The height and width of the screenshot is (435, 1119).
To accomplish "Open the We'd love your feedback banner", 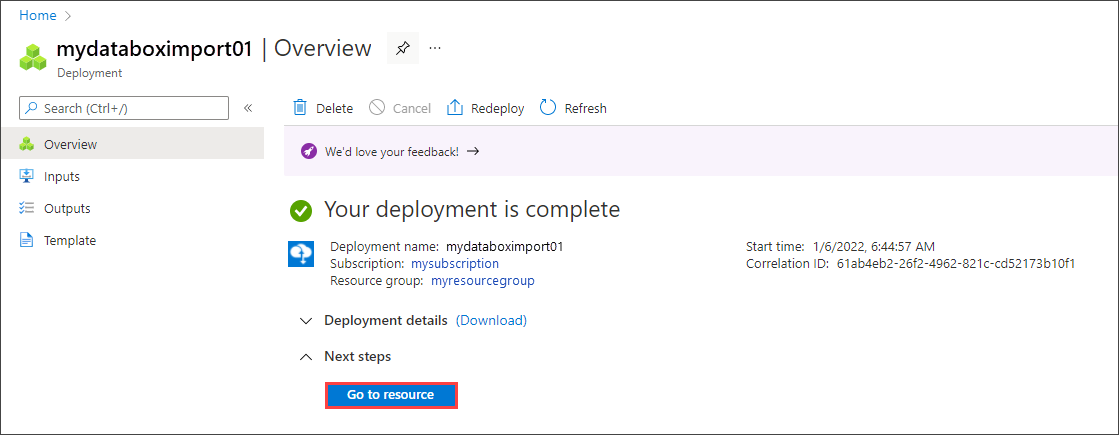I will (x=402, y=151).
